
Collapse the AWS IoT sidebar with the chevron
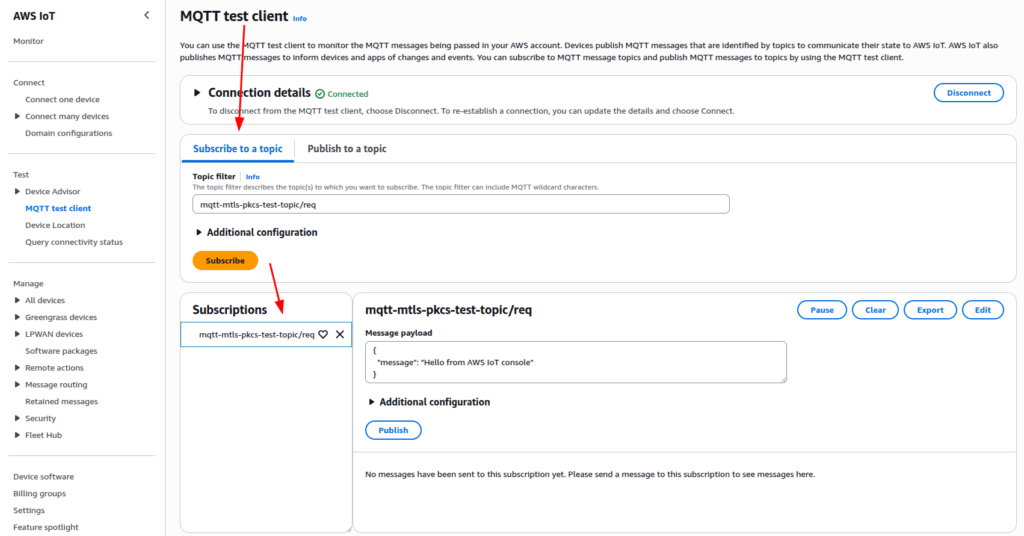147,15
